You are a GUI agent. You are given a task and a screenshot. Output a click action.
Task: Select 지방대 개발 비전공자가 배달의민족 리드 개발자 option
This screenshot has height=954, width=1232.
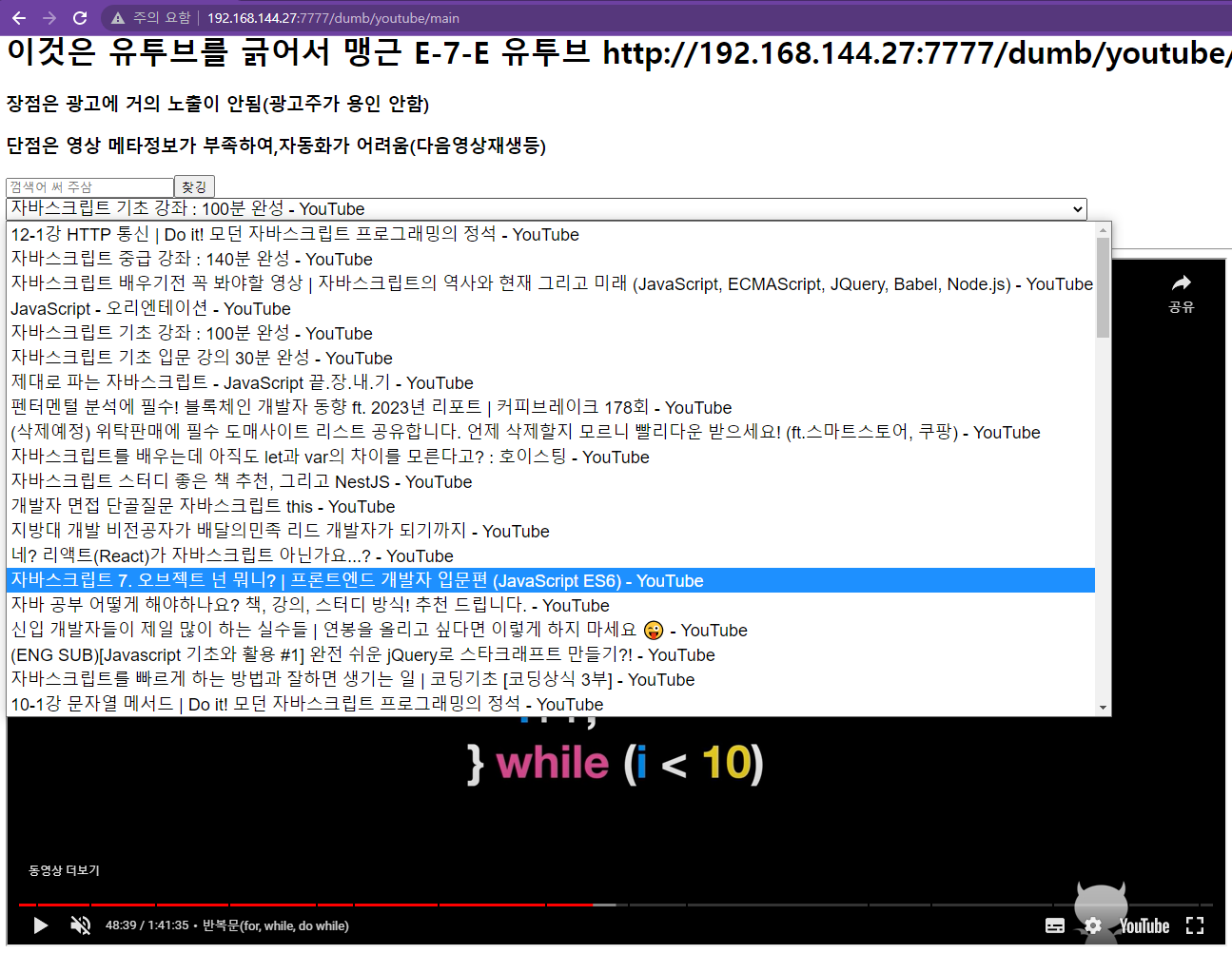pos(551,532)
